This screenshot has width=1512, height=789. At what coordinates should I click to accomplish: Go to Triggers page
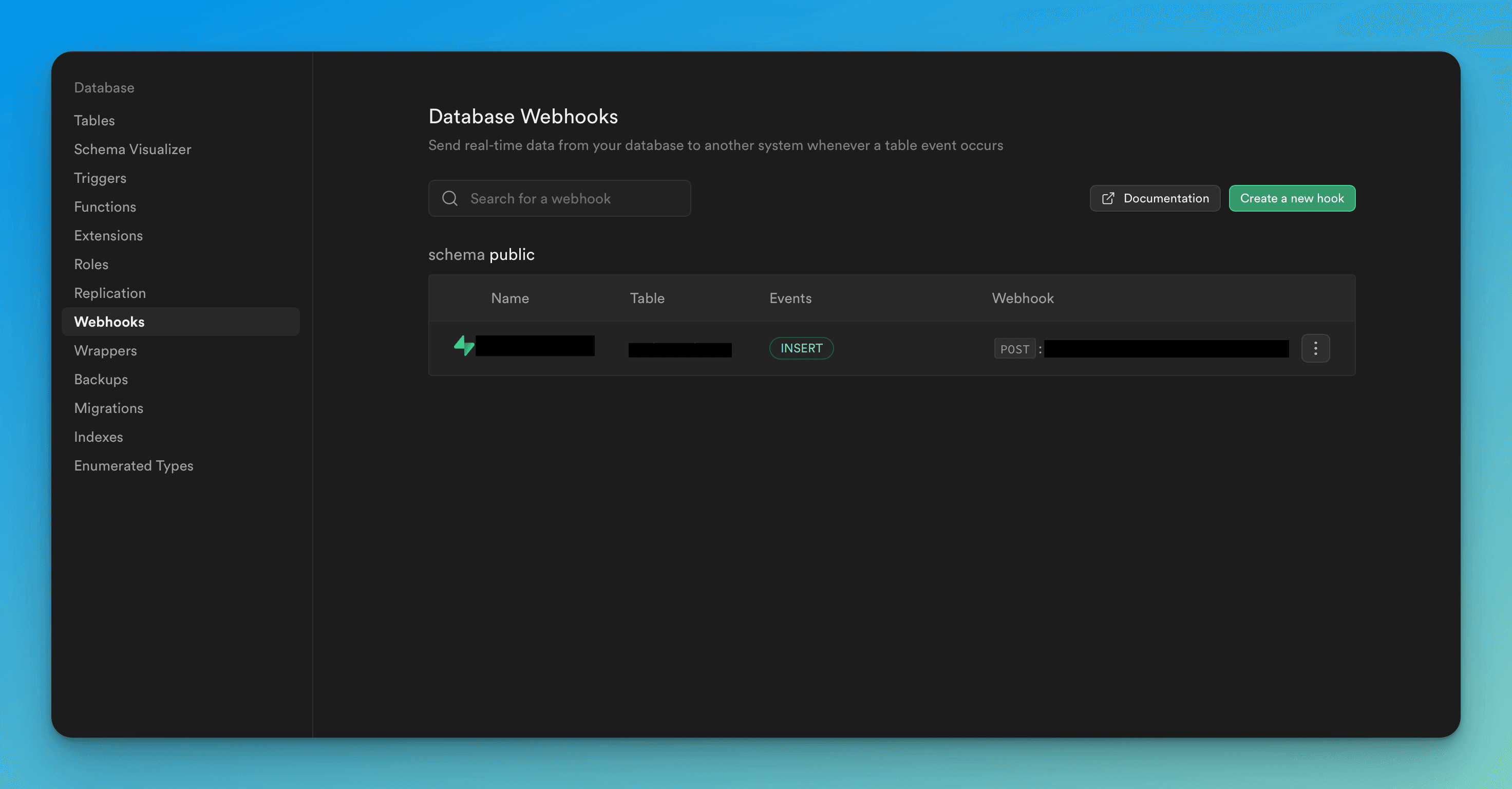pyautogui.click(x=100, y=178)
